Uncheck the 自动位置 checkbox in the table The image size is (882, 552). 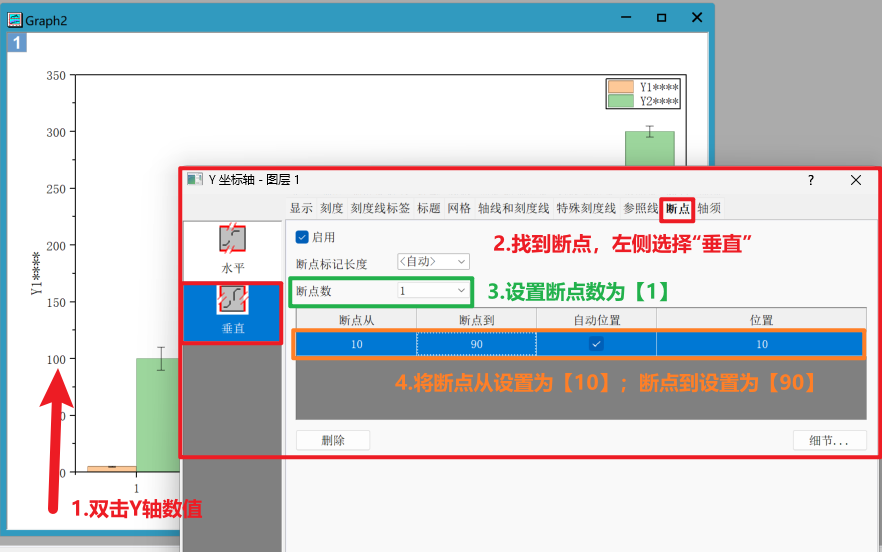coord(596,344)
